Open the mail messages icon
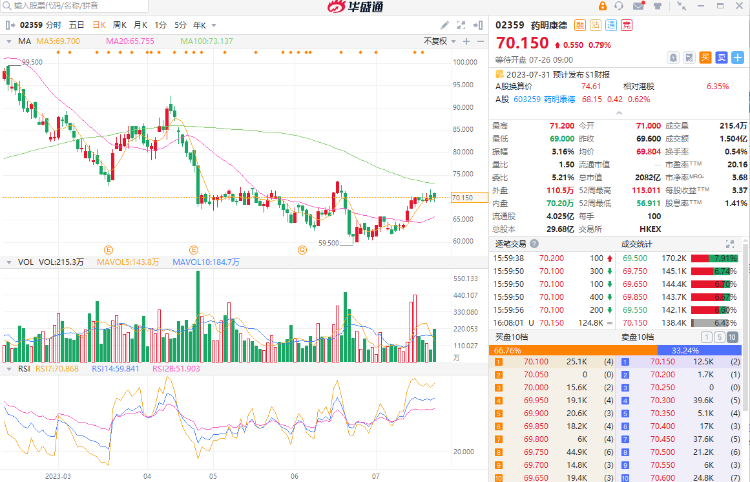Image resolution: width=750 pixels, height=482 pixels. point(639,6)
